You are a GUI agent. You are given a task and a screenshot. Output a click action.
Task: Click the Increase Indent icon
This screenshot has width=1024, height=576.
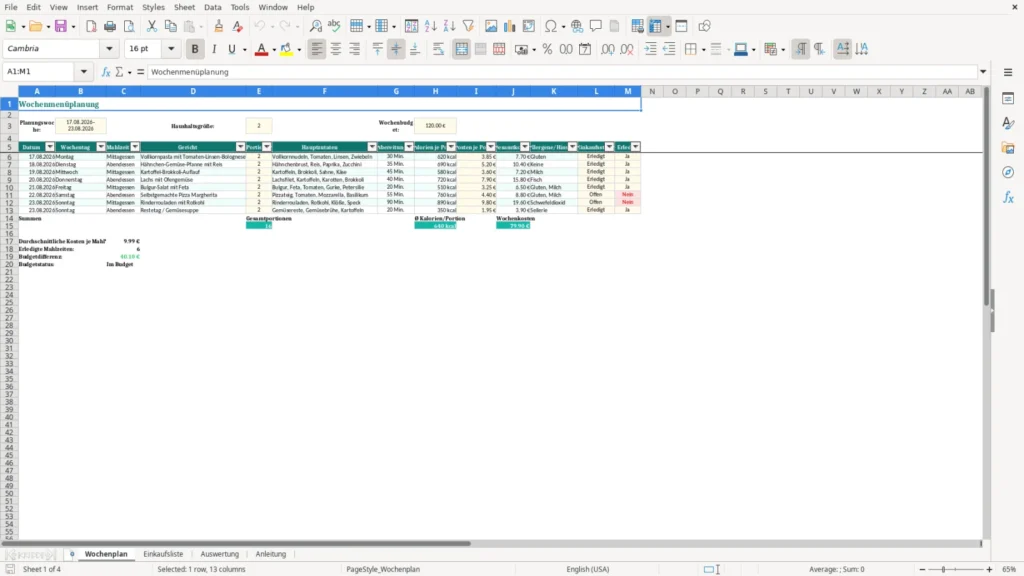[x=650, y=49]
